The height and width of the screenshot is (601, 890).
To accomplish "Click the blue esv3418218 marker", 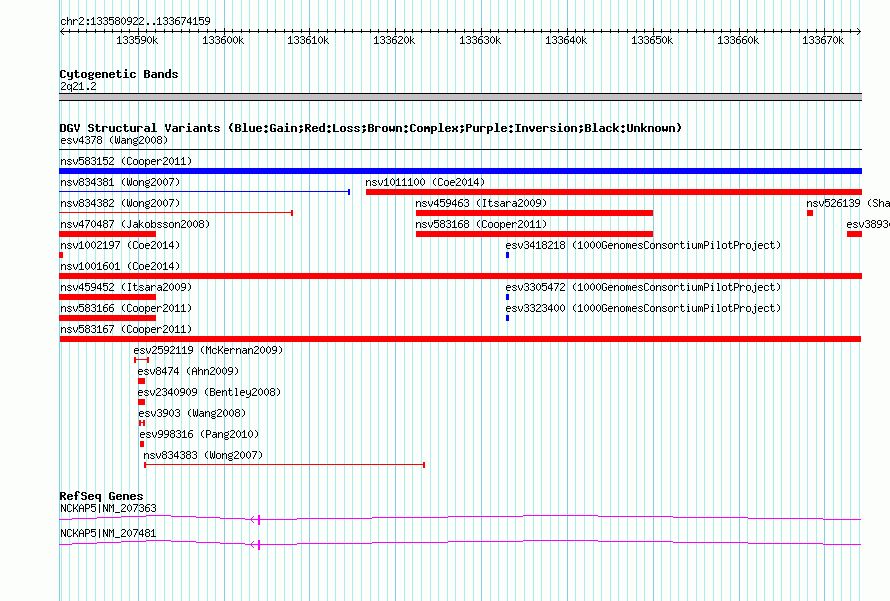I will coord(507,255).
